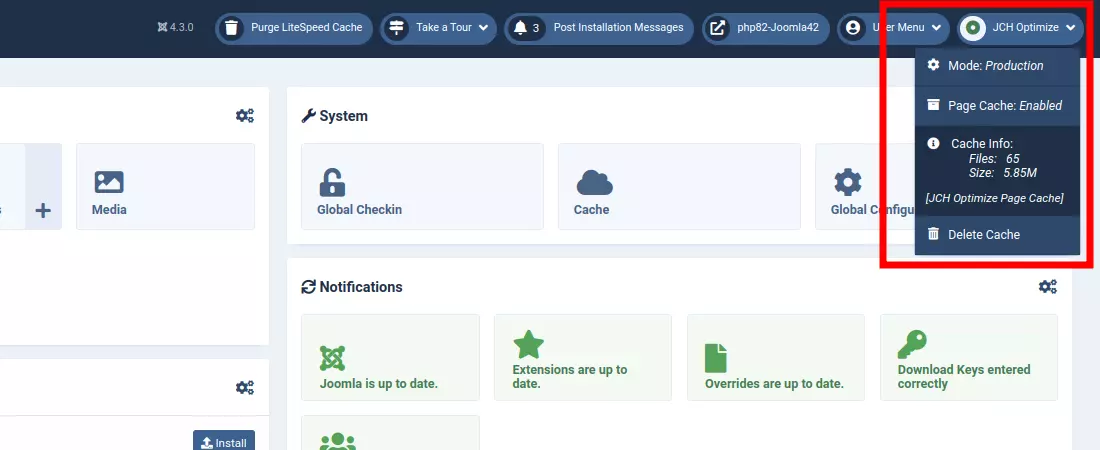The height and width of the screenshot is (450, 1100).
Task: Open the Cache tile
Action: click(679, 187)
